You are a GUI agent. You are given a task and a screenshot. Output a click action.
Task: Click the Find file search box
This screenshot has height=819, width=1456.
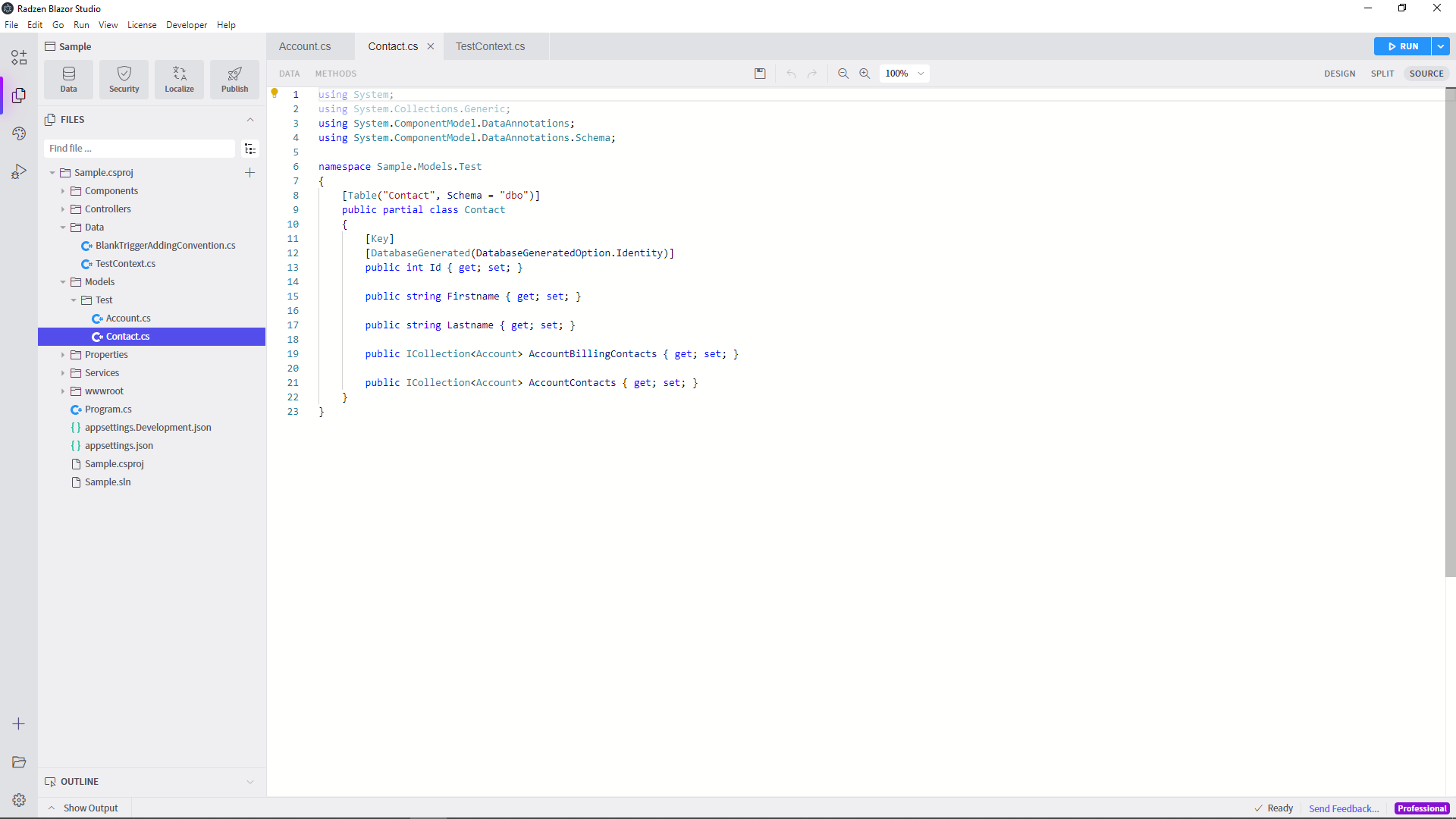click(x=140, y=149)
